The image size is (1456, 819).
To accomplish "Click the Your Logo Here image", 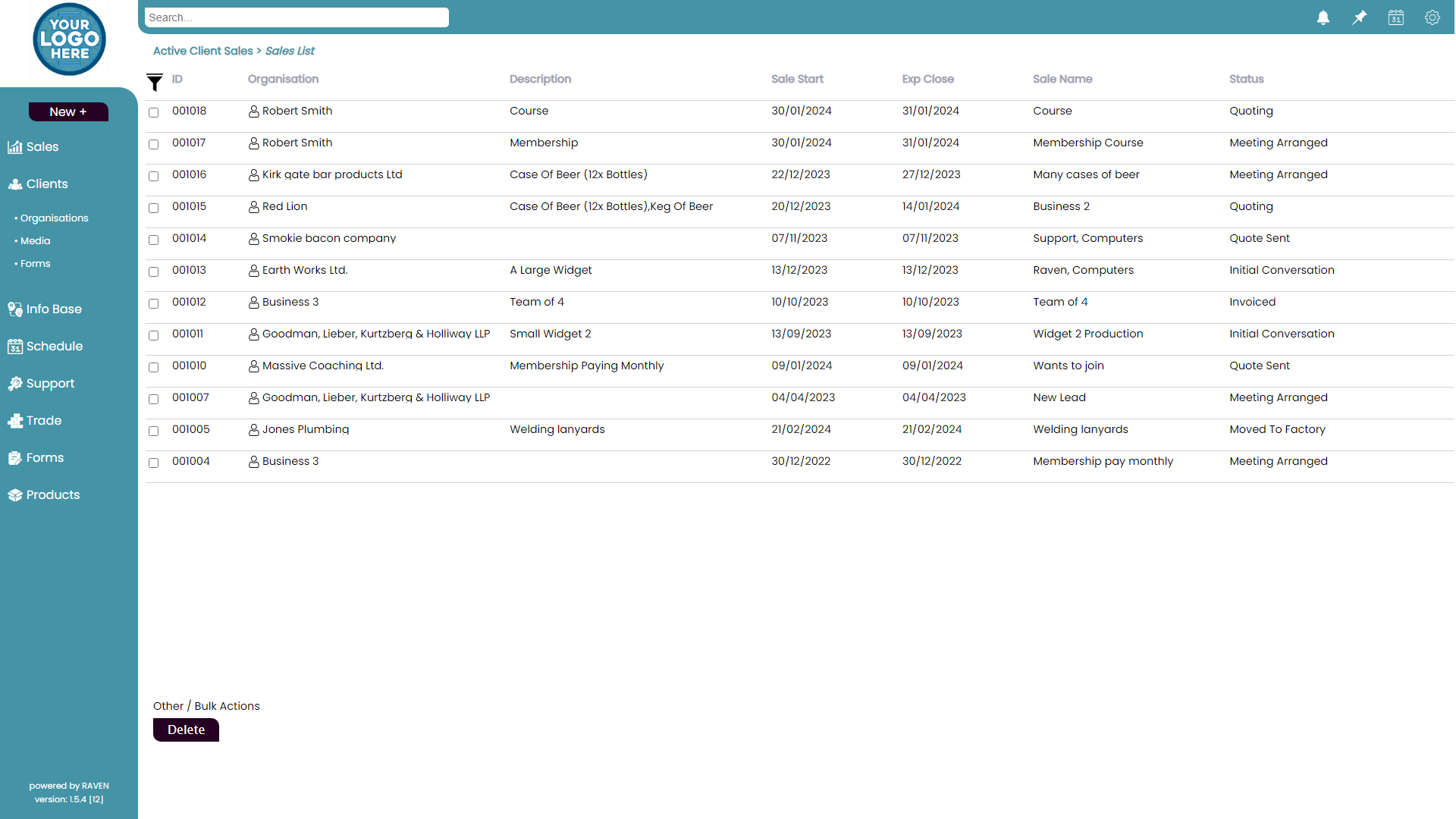I will tap(69, 39).
